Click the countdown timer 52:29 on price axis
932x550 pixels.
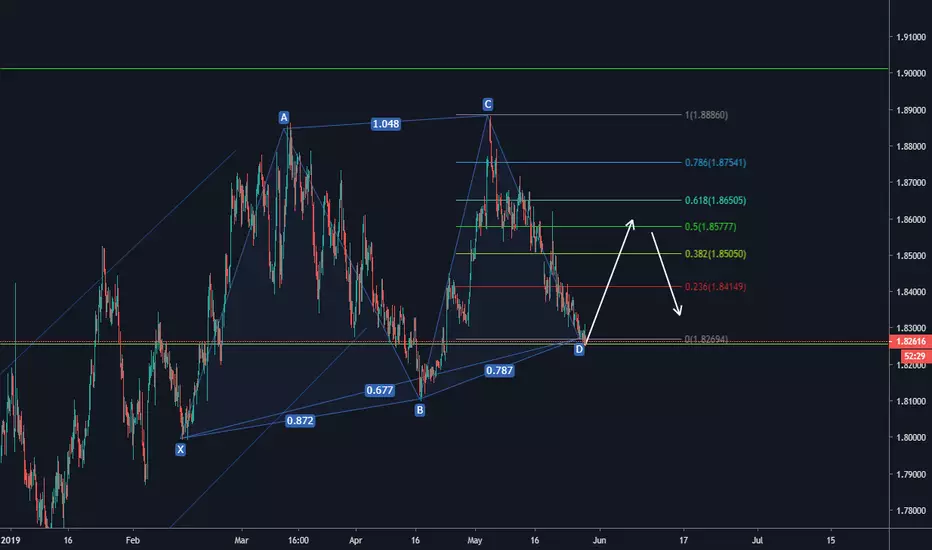click(915, 356)
